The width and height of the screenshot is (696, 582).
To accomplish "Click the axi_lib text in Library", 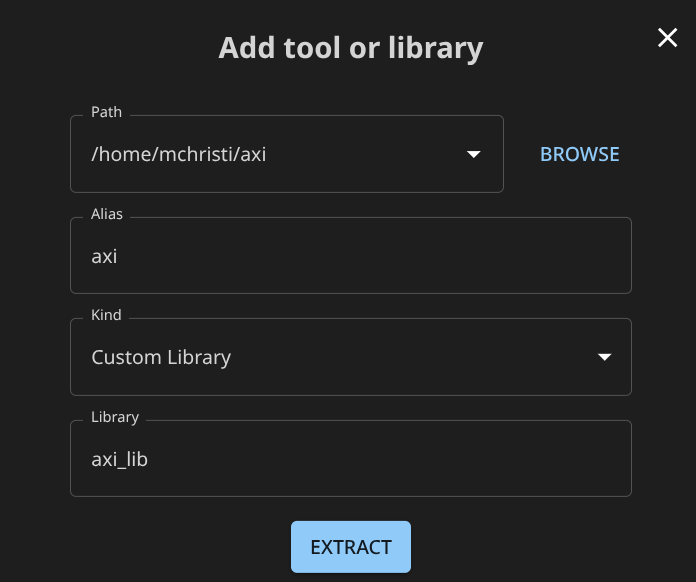I will [120, 459].
